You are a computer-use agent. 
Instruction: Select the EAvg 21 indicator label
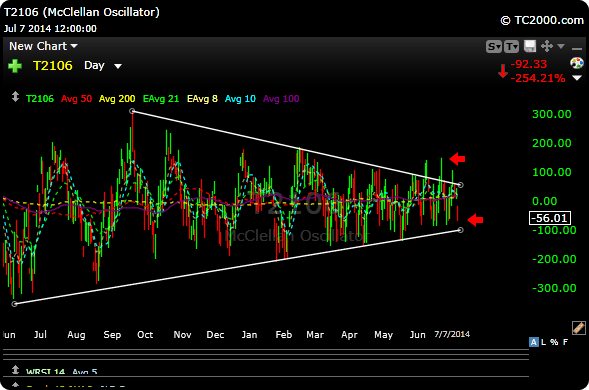click(x=161, y=99)
